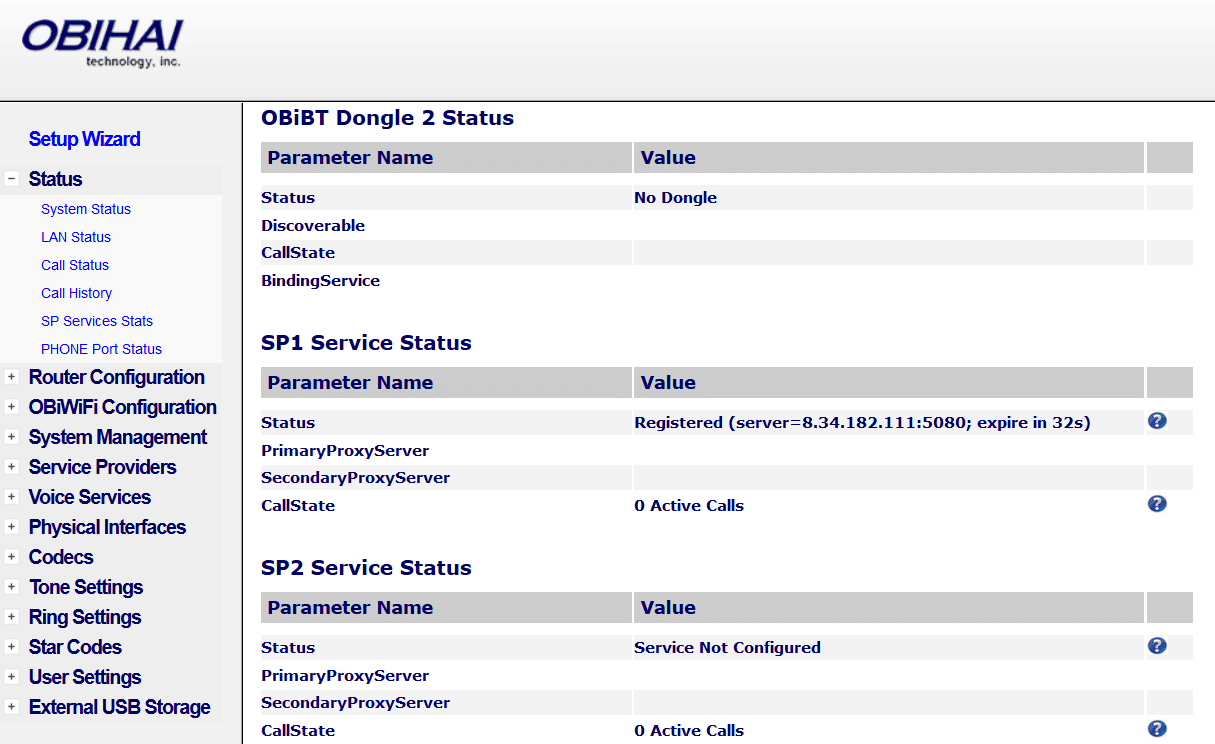Select Star Codes menu label
Viewport: 1215px width, 744px height.
point(75,647)
